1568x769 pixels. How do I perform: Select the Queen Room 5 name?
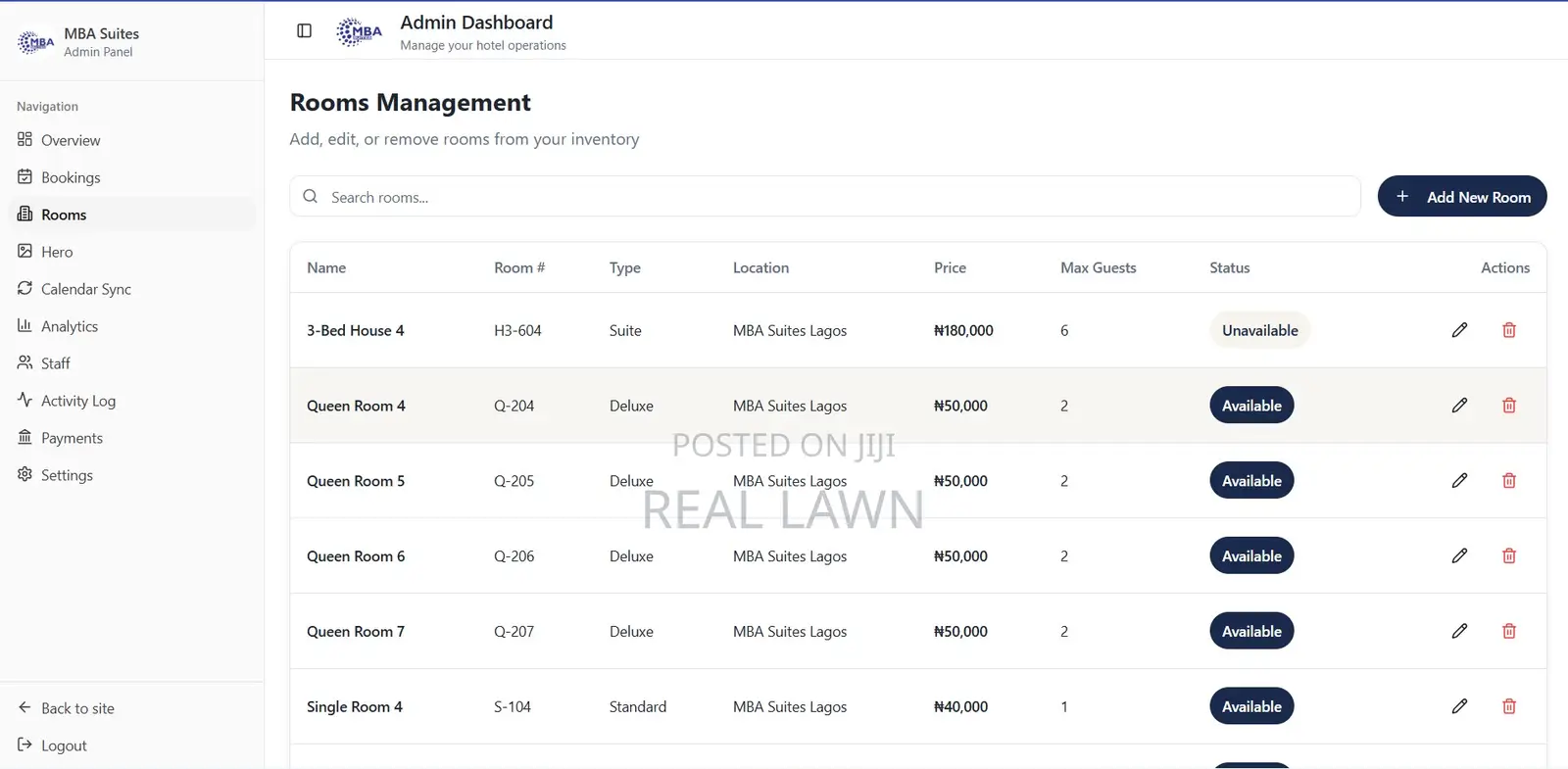point(356,481)
